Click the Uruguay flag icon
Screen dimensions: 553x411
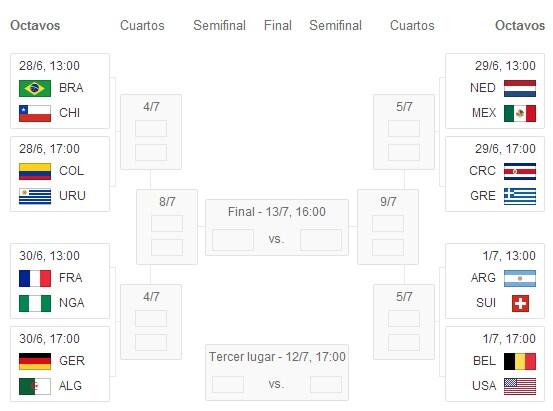35,196
